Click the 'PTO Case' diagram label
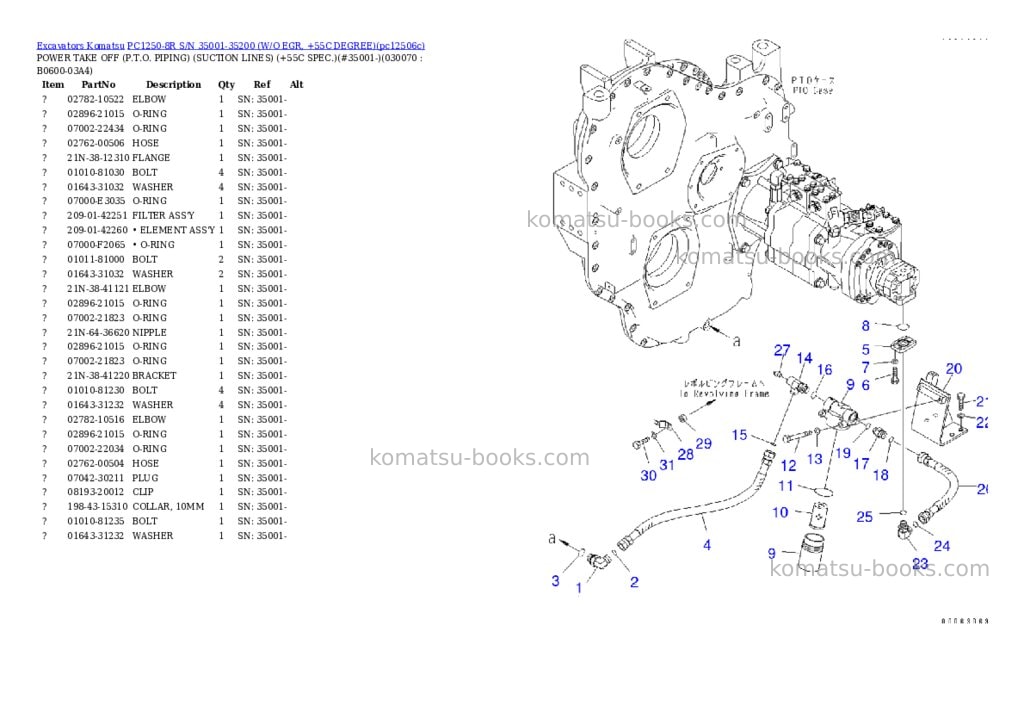Image resolution: width=1024 pixels, height=725 pixels. point(812,90)
